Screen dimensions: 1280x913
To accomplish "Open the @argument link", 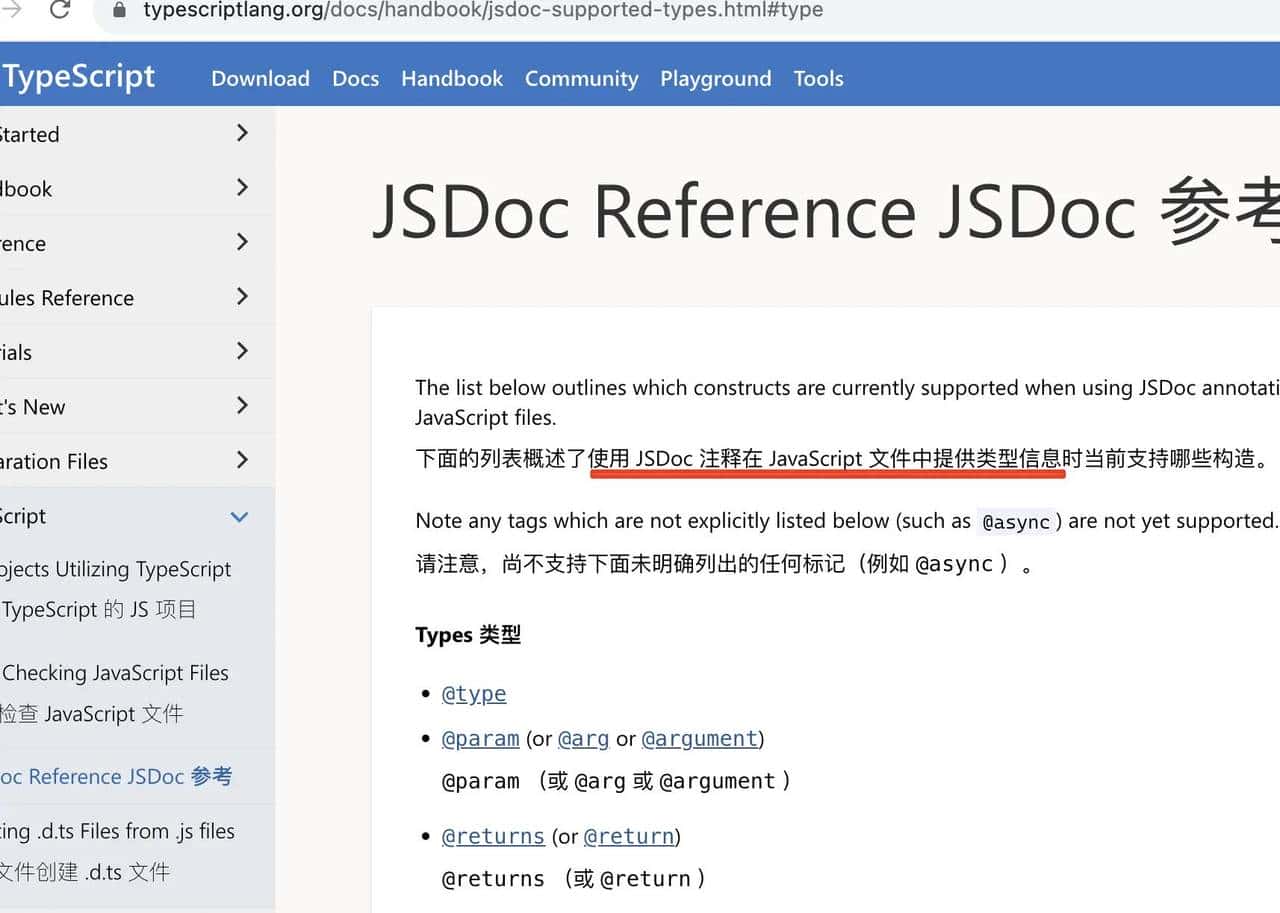I will tap(700, 738).
